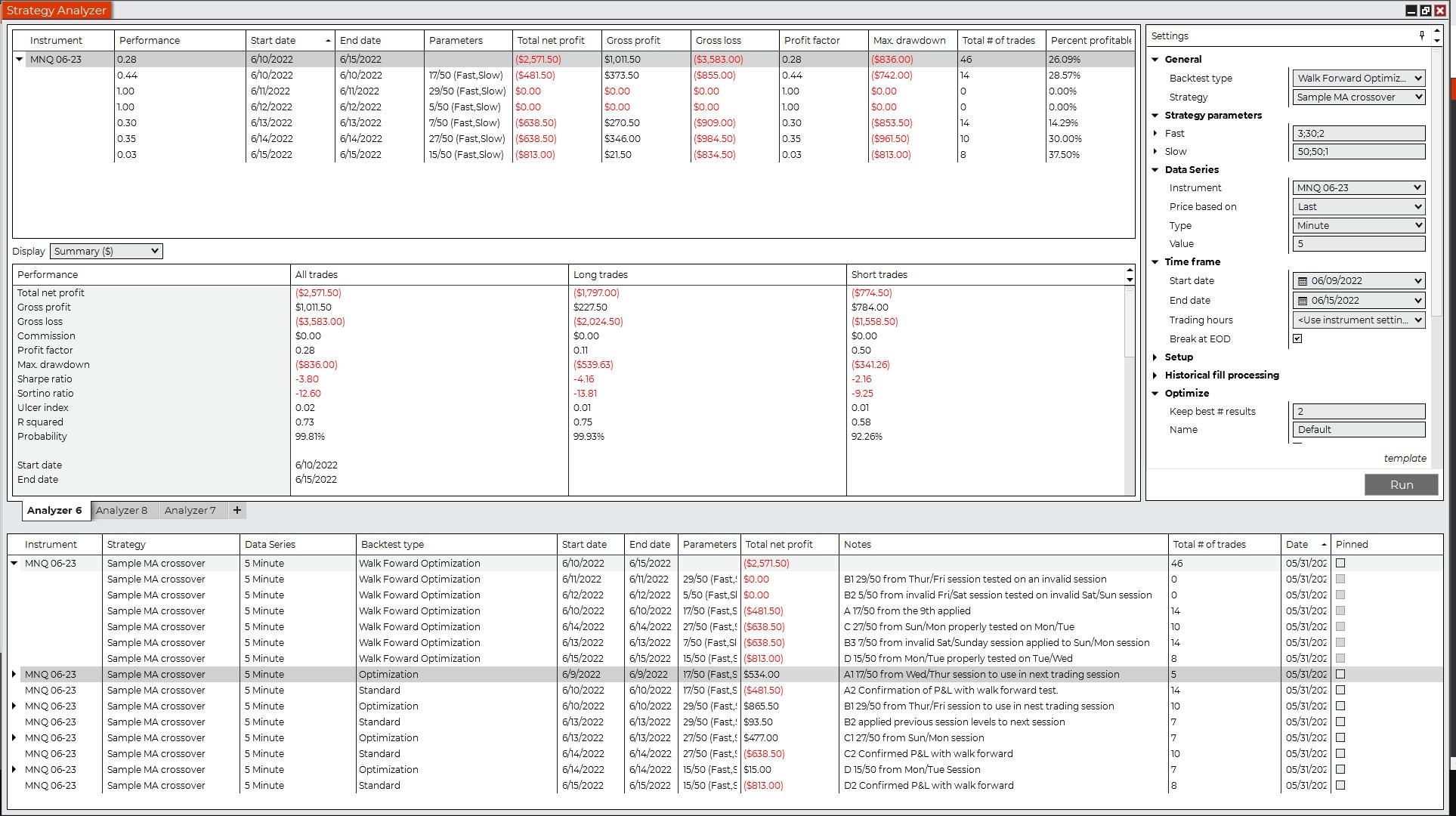Screen dimensions: 1456x816
Task: Uncheck the Break at EOD checkbox
Action: (x=1297, y=339)
